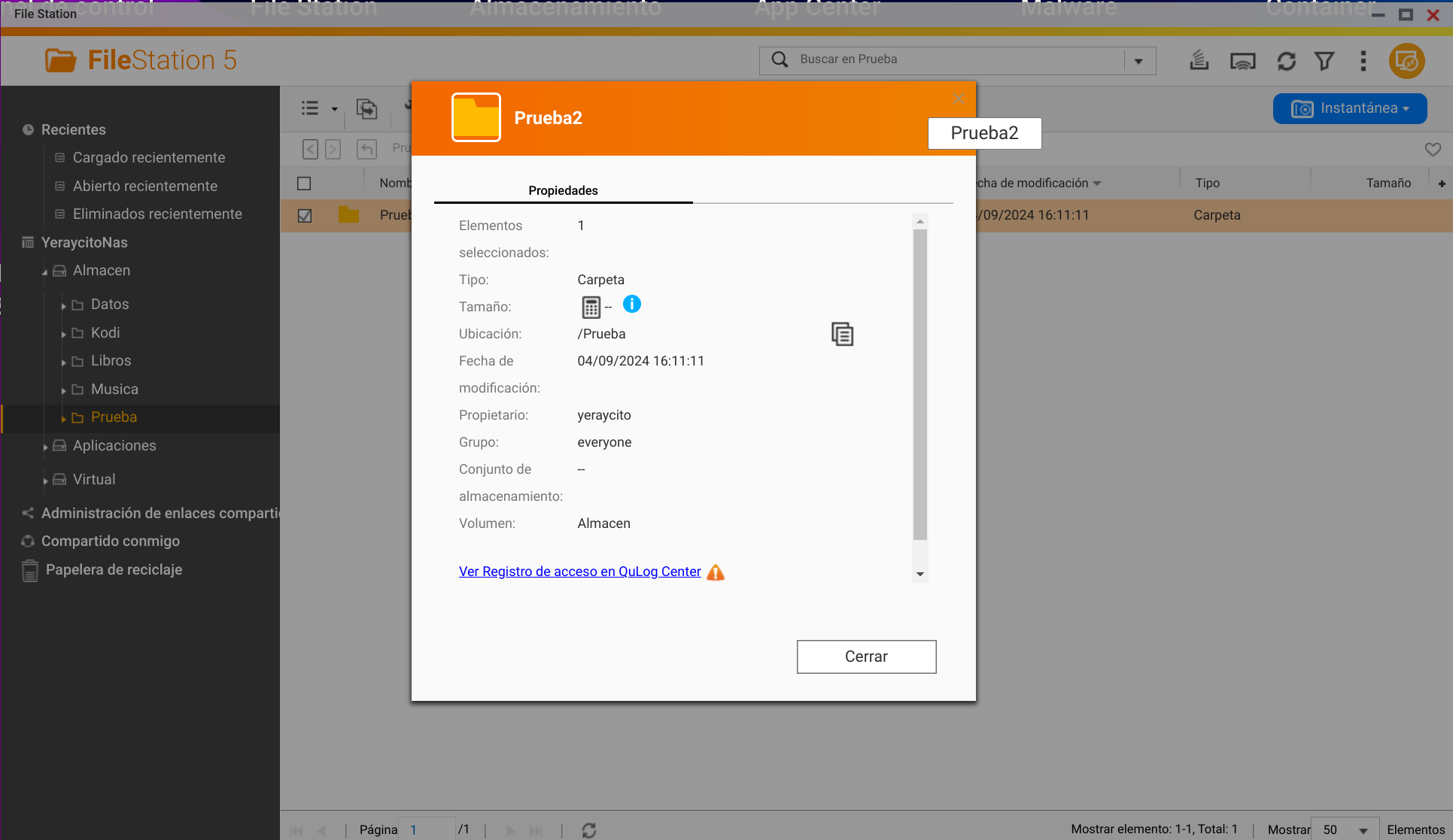Click the properties dialog scrollbar down arrow

click(x=920, y=575)
